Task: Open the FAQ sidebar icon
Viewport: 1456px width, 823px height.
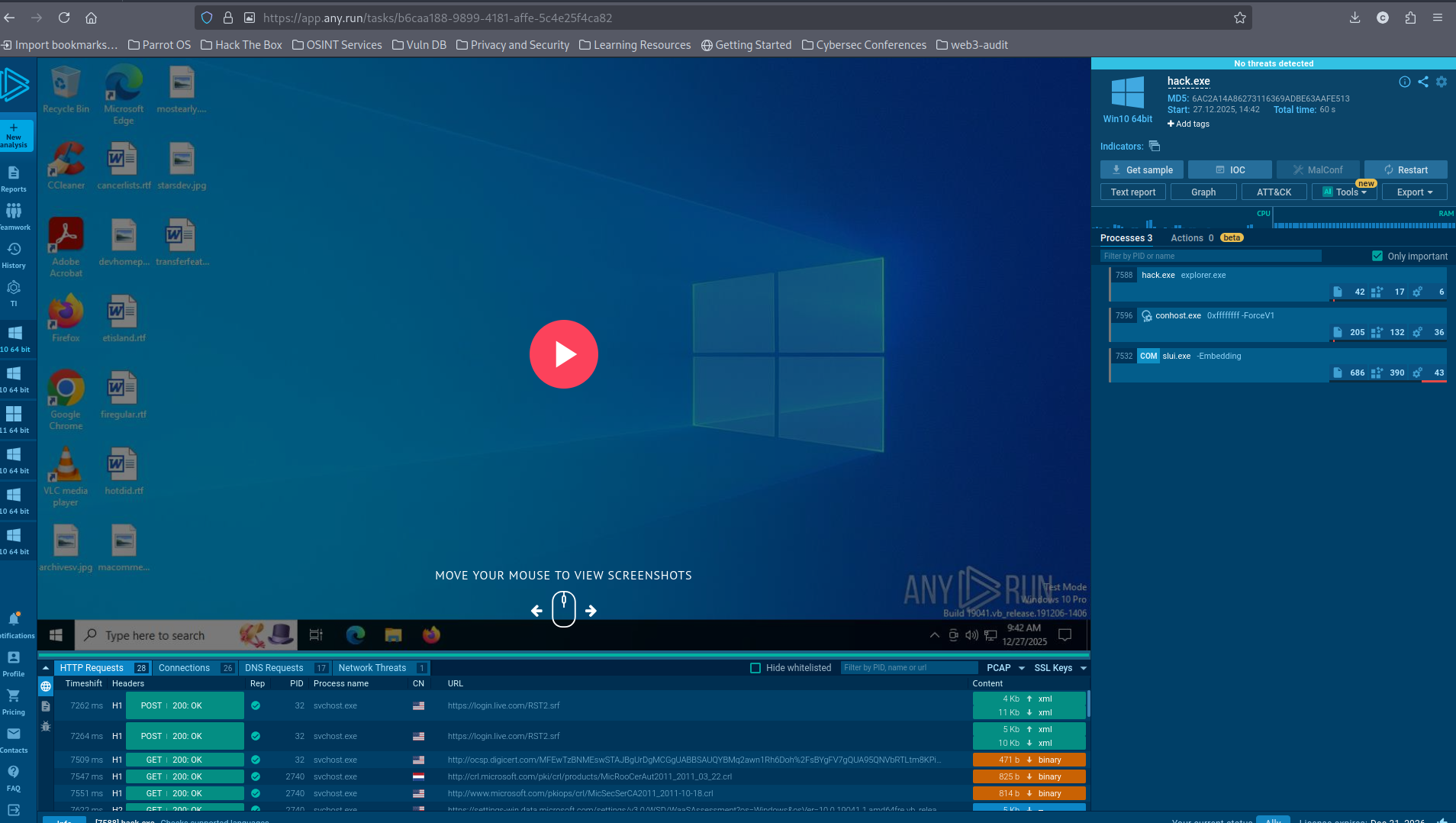Action: (14, 778)
